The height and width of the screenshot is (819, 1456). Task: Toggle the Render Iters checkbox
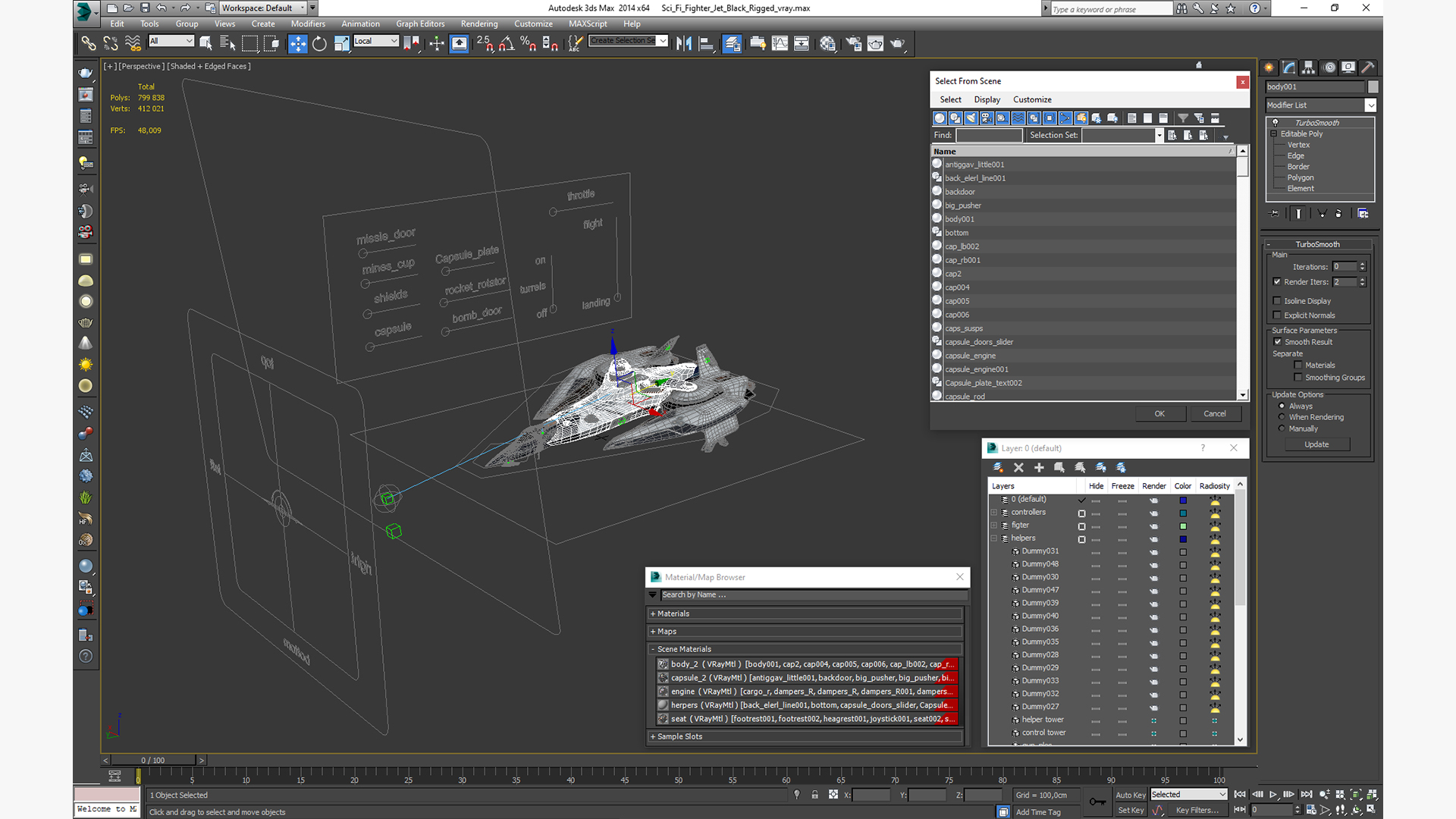coord(1277,282)
